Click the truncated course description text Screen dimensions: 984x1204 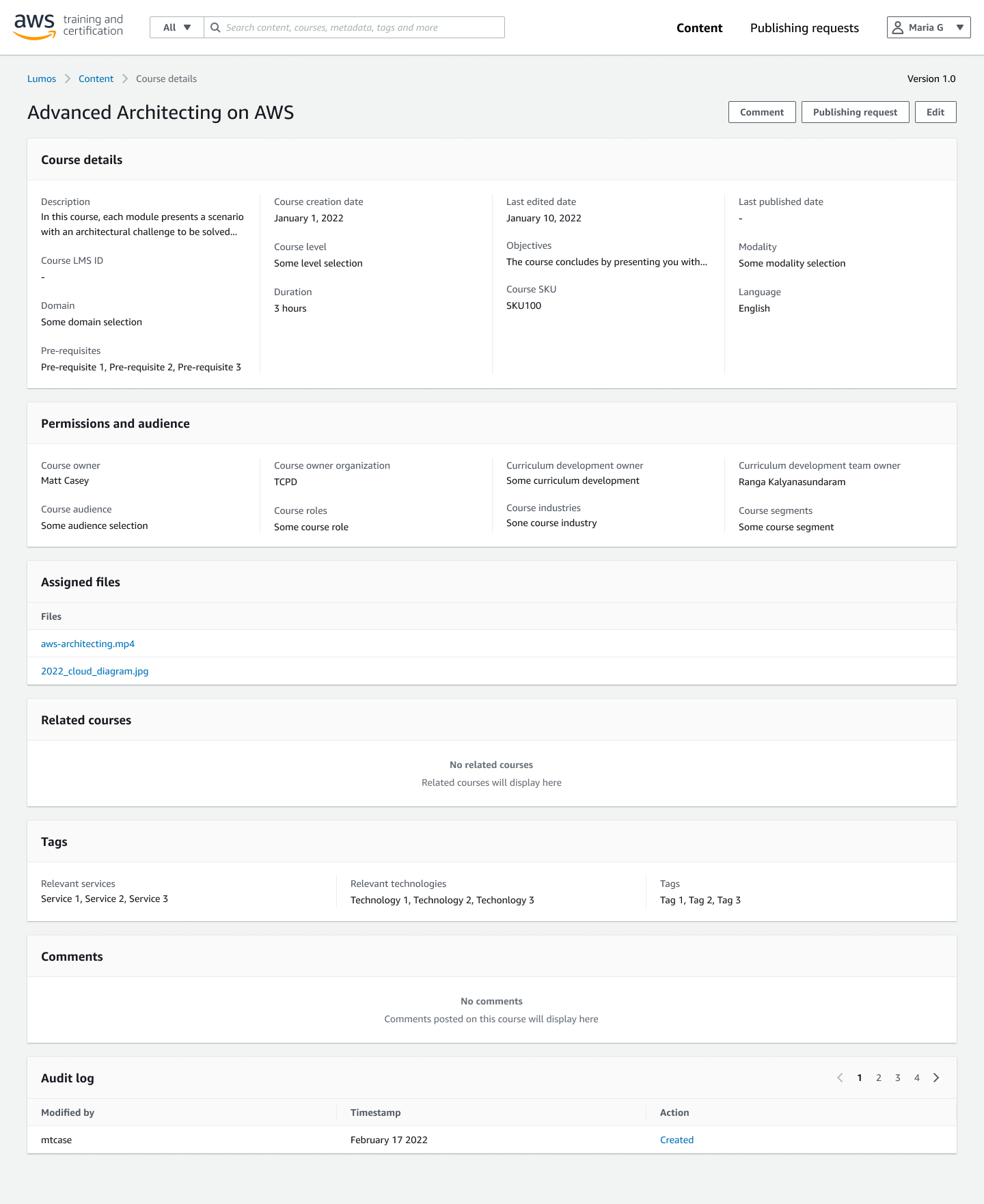tap(142, 224)
